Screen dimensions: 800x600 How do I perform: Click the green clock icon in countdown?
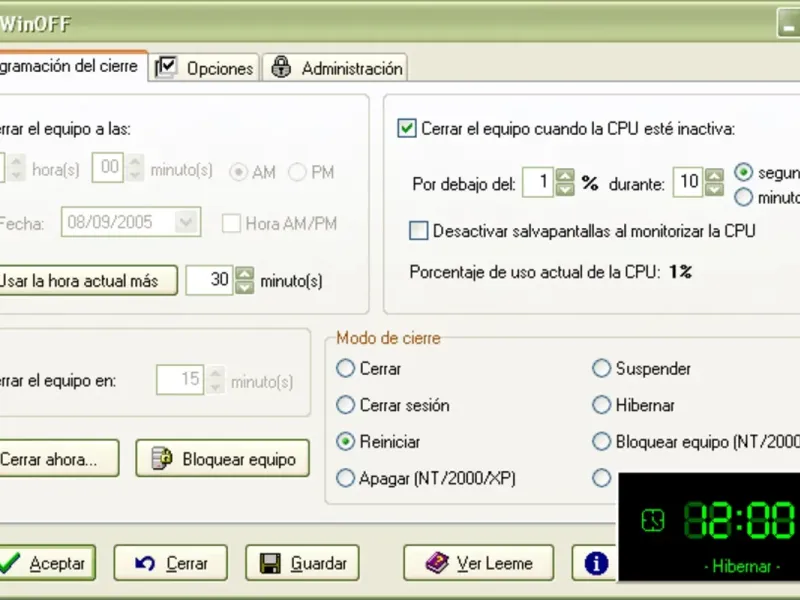653,521
